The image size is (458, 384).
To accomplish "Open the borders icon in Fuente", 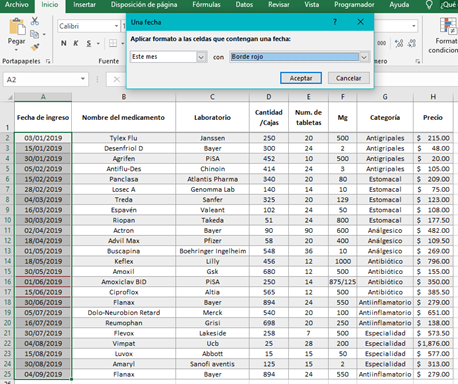I will tap(113, 43).
